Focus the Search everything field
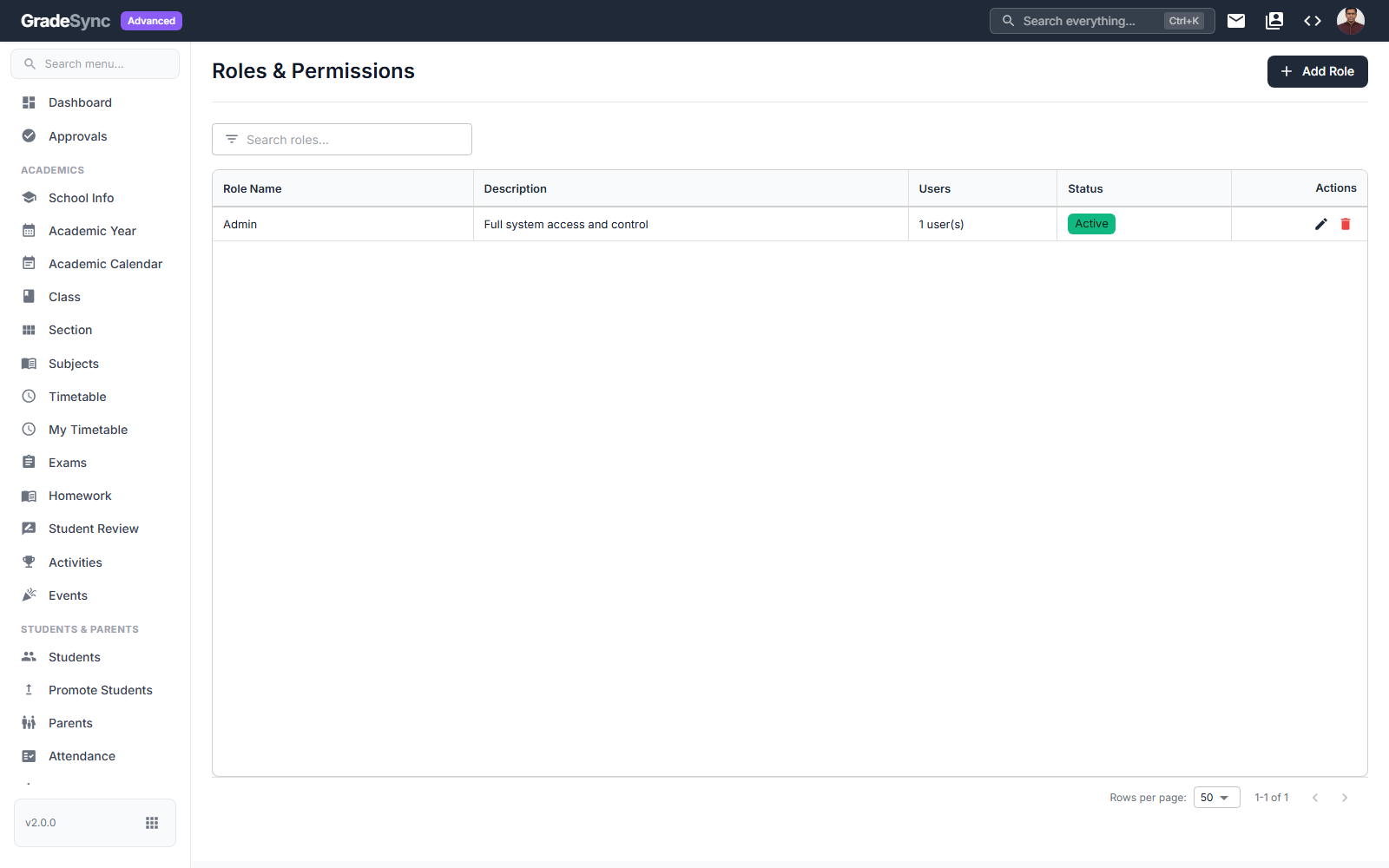1389x868 pixels. (1103, 21)
